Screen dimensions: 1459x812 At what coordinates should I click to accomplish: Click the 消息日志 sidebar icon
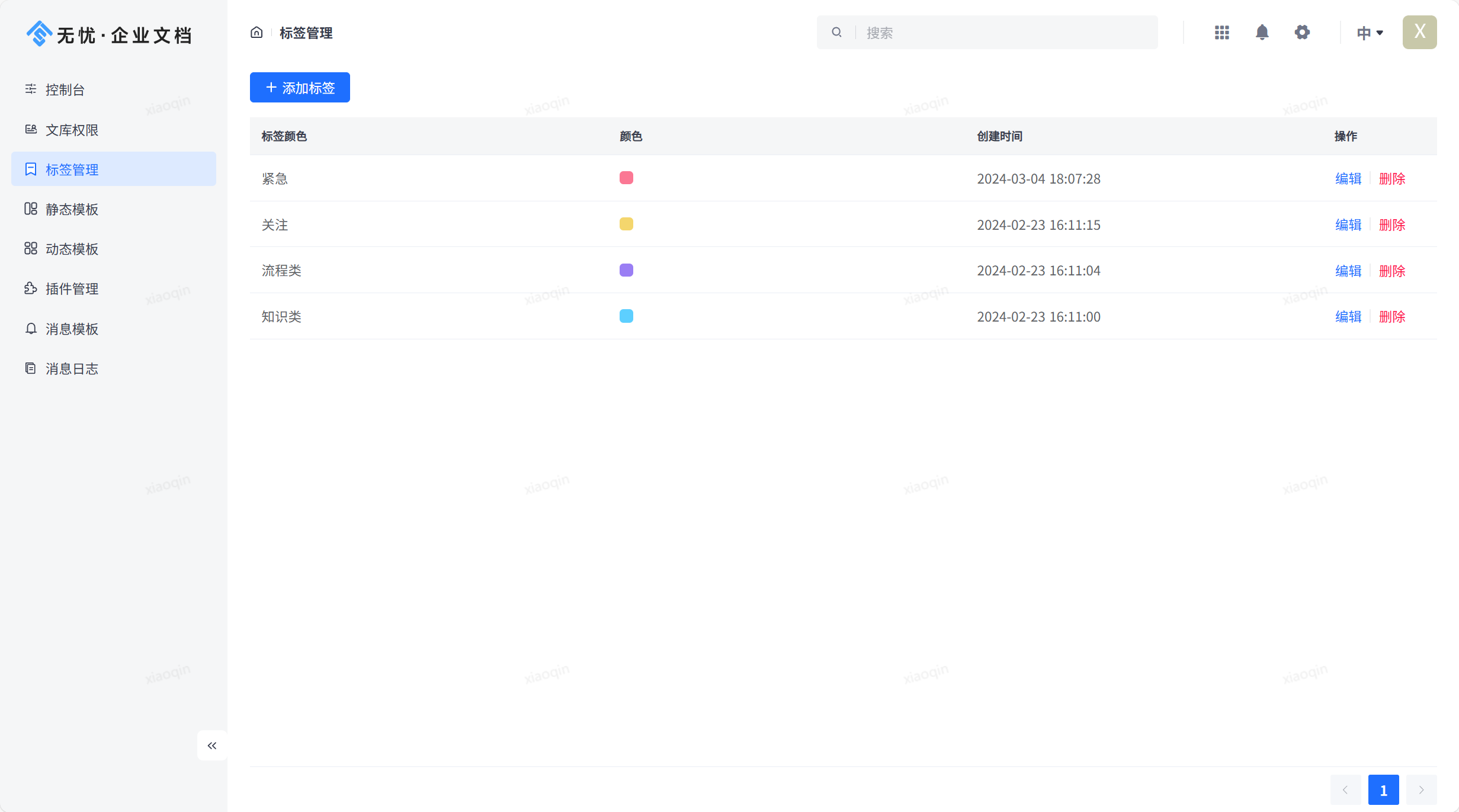(x=29, y=368)
